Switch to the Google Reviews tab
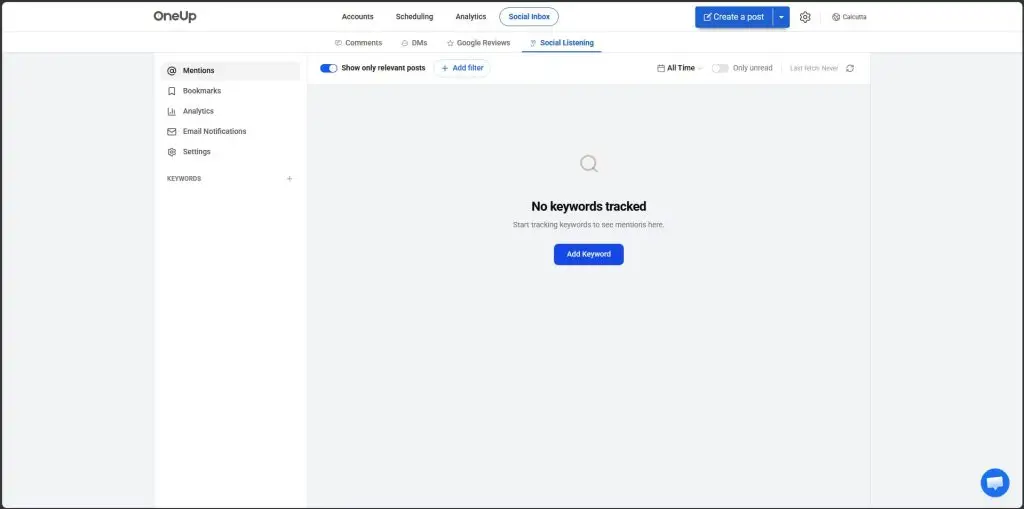 click(478, 43)
